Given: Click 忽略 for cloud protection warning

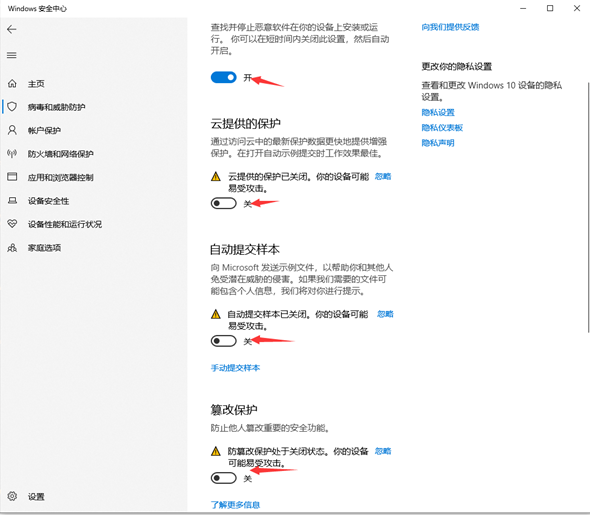Looking at the screenshot, I should [x=383, y=176].
